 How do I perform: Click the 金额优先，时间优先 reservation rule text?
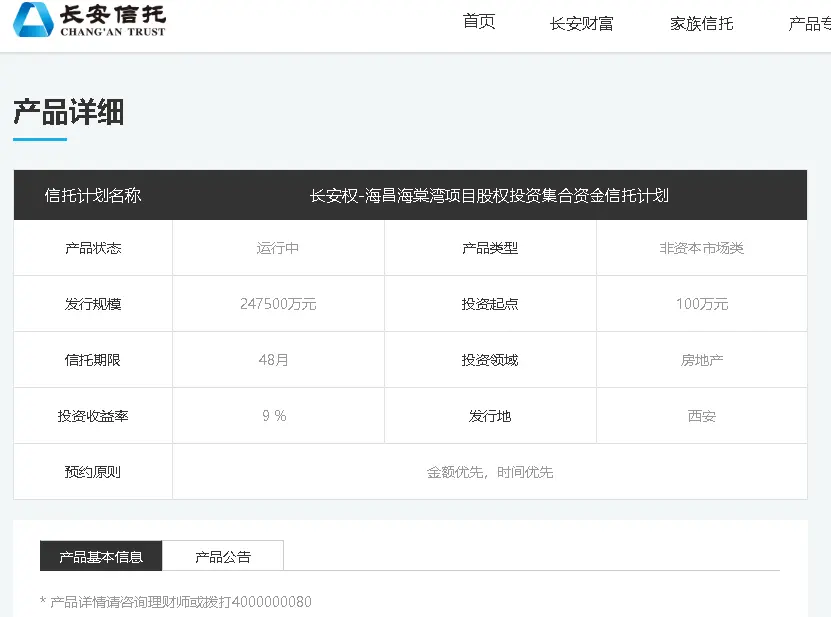point(489,472)
